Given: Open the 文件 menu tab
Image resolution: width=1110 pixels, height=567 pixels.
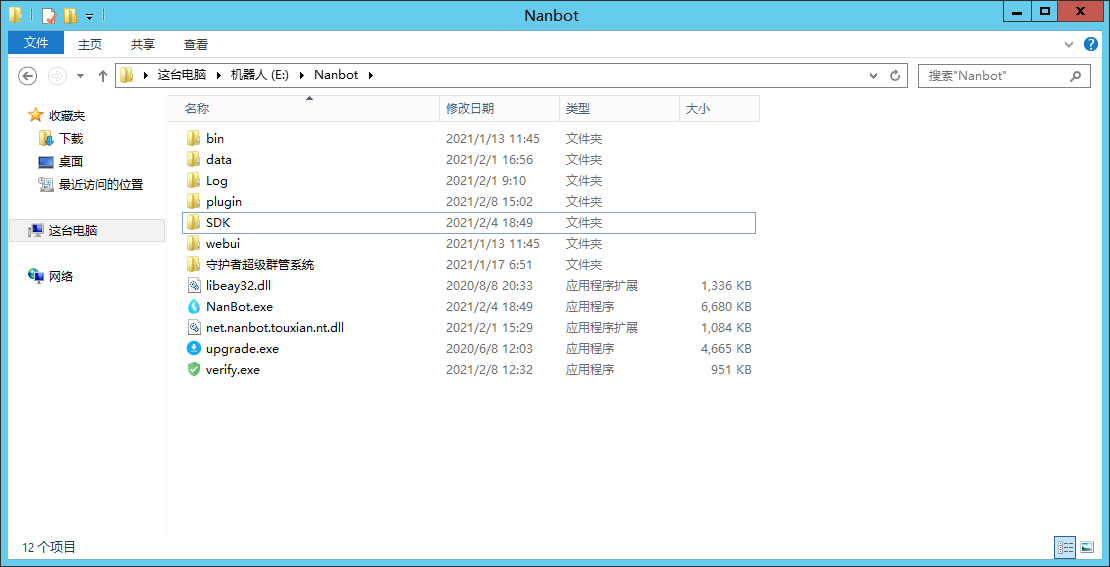Looking at the screenshot, I should pyautogui.click(x=36, y=43).
